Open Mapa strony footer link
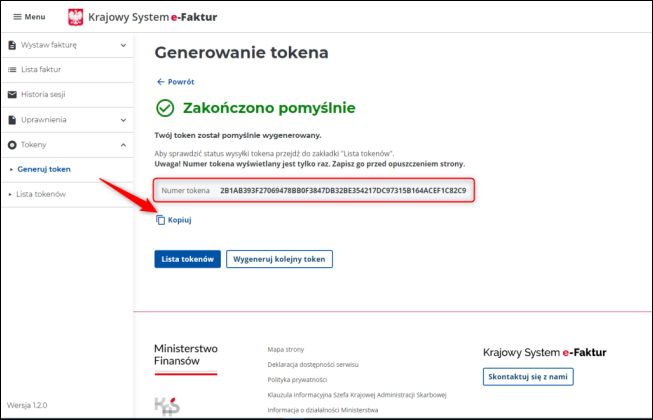The width and height of the screenshot is (653, 420). tap(288, 350)
